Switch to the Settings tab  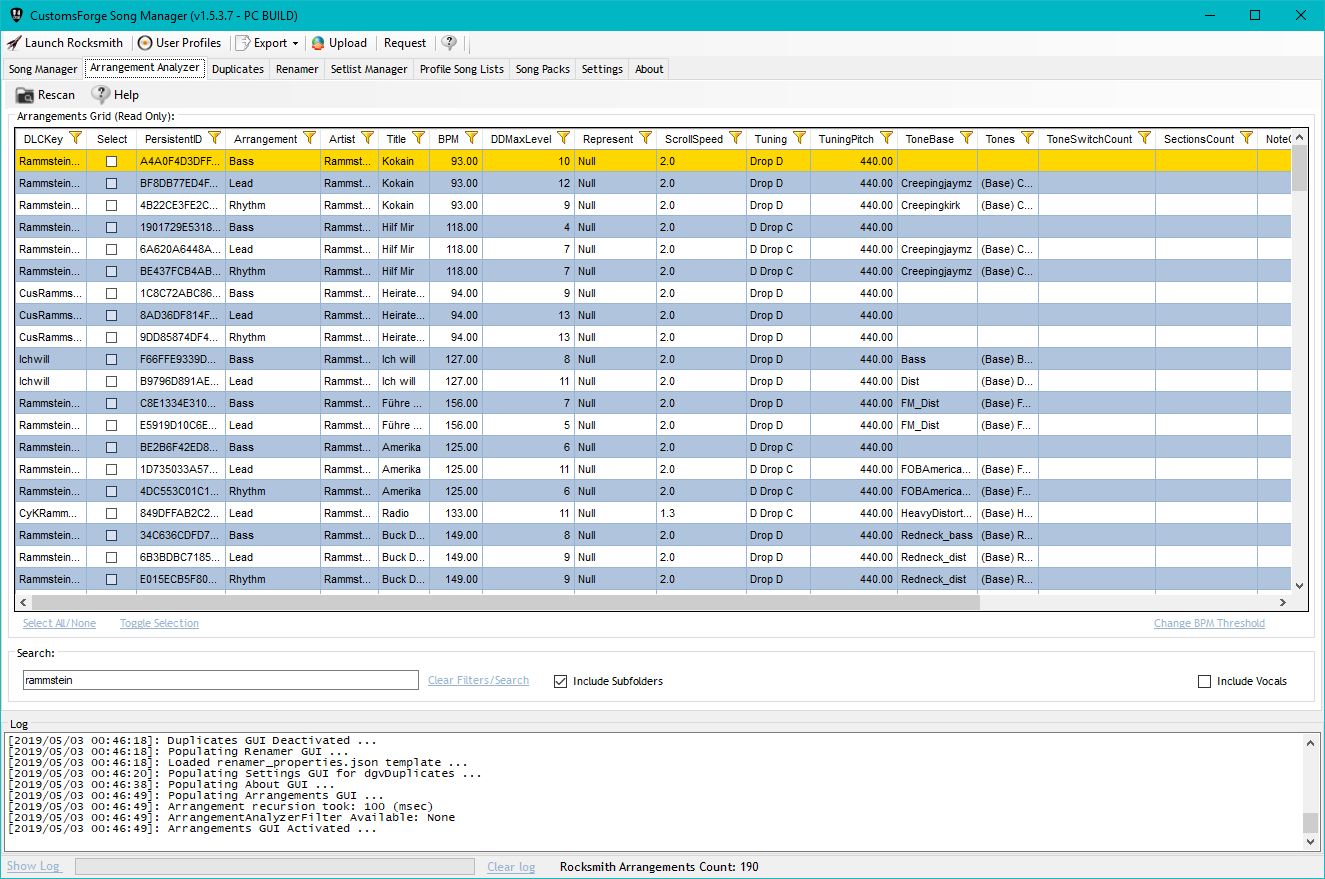[601, 69]
